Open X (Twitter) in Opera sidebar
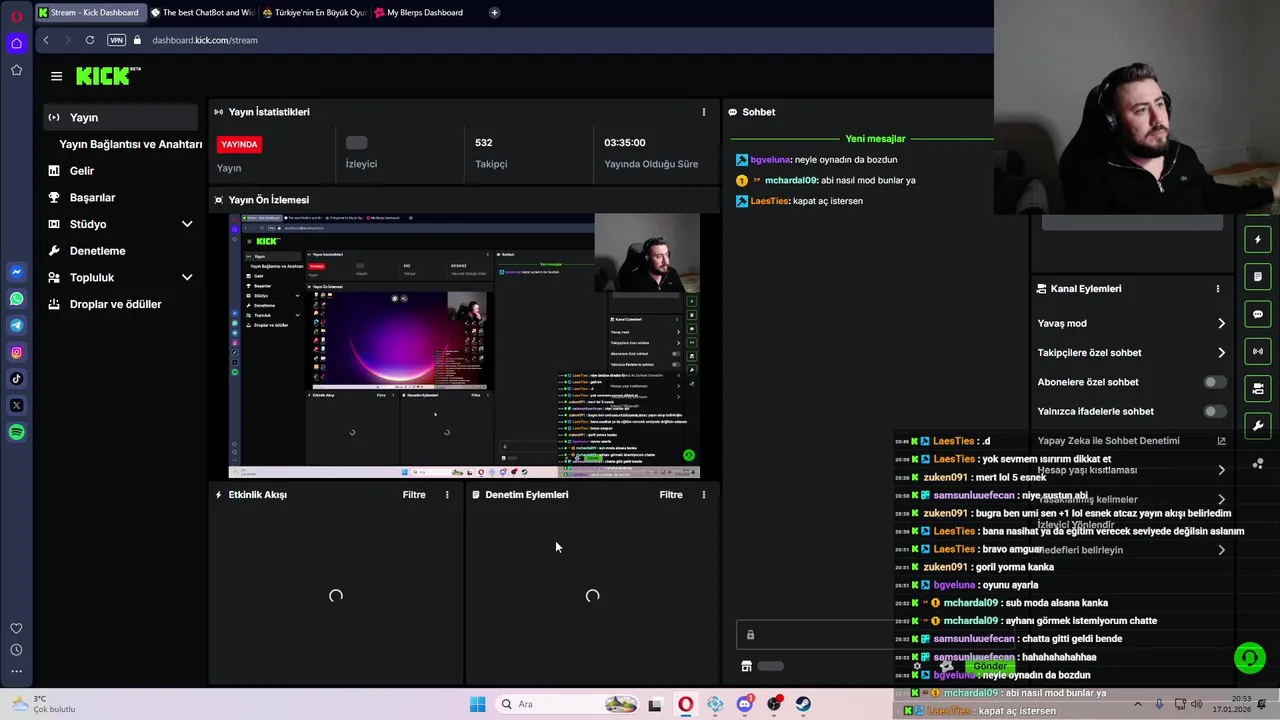Image resolution: width=1280 pixels, height=720 pixels. point(16,405)
